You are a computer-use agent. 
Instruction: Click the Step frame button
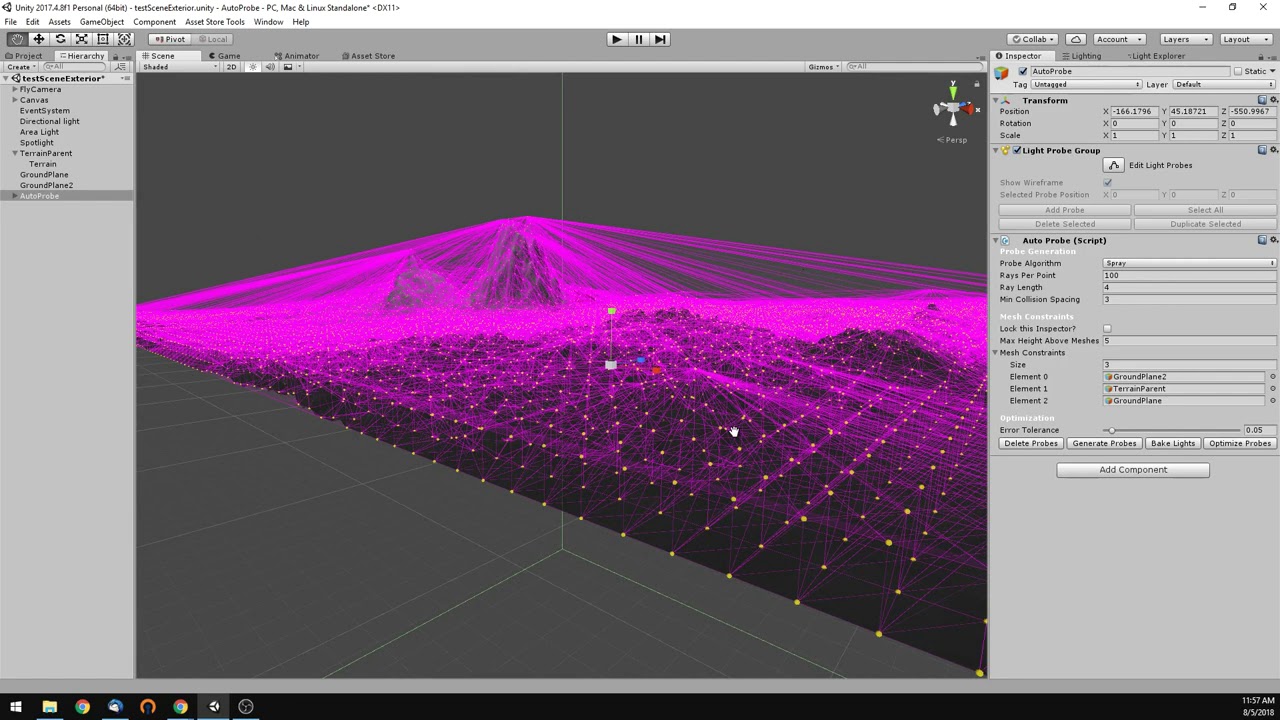pos(660,39)
